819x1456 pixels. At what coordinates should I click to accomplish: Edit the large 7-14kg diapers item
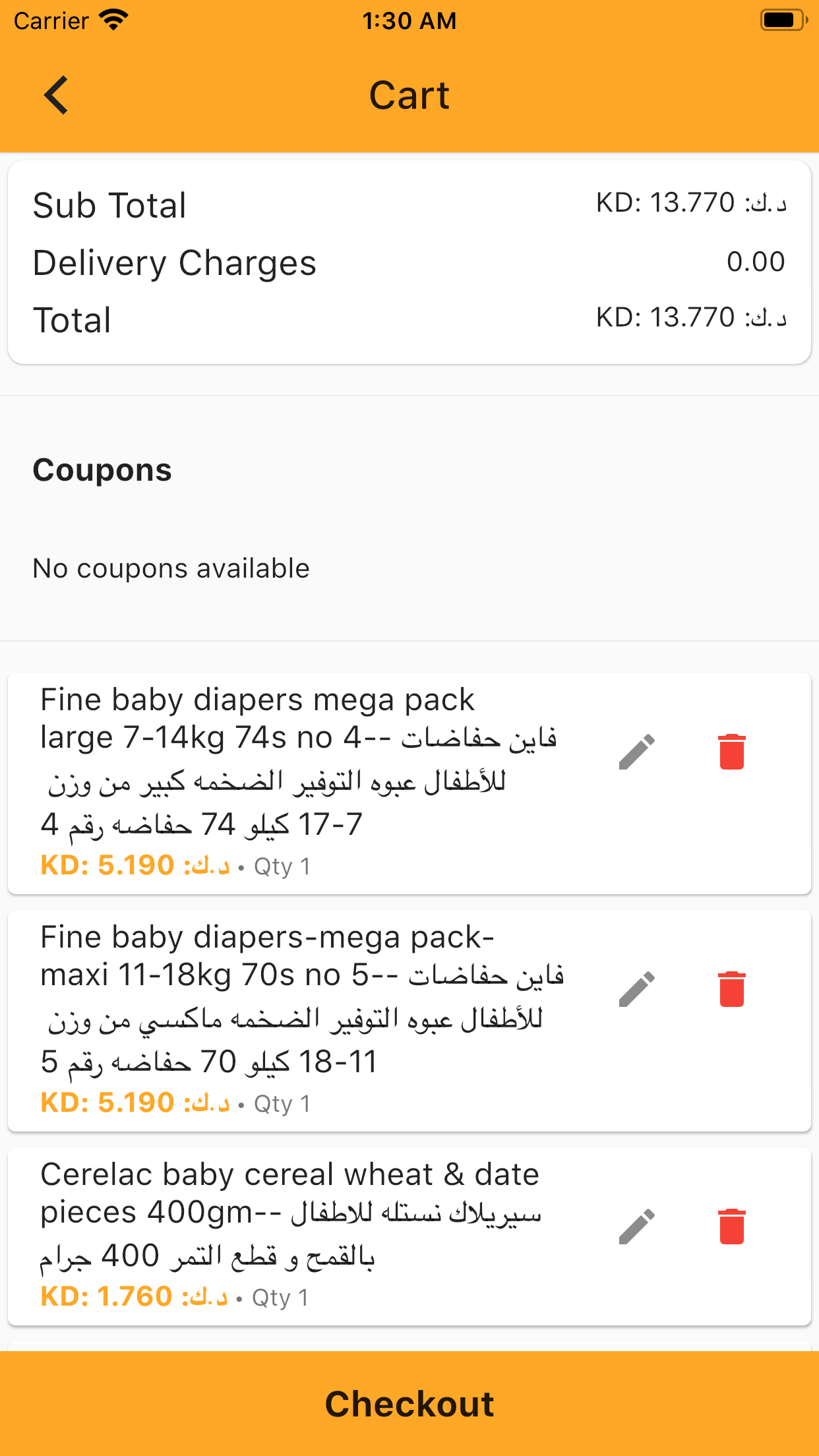(637, 752)
